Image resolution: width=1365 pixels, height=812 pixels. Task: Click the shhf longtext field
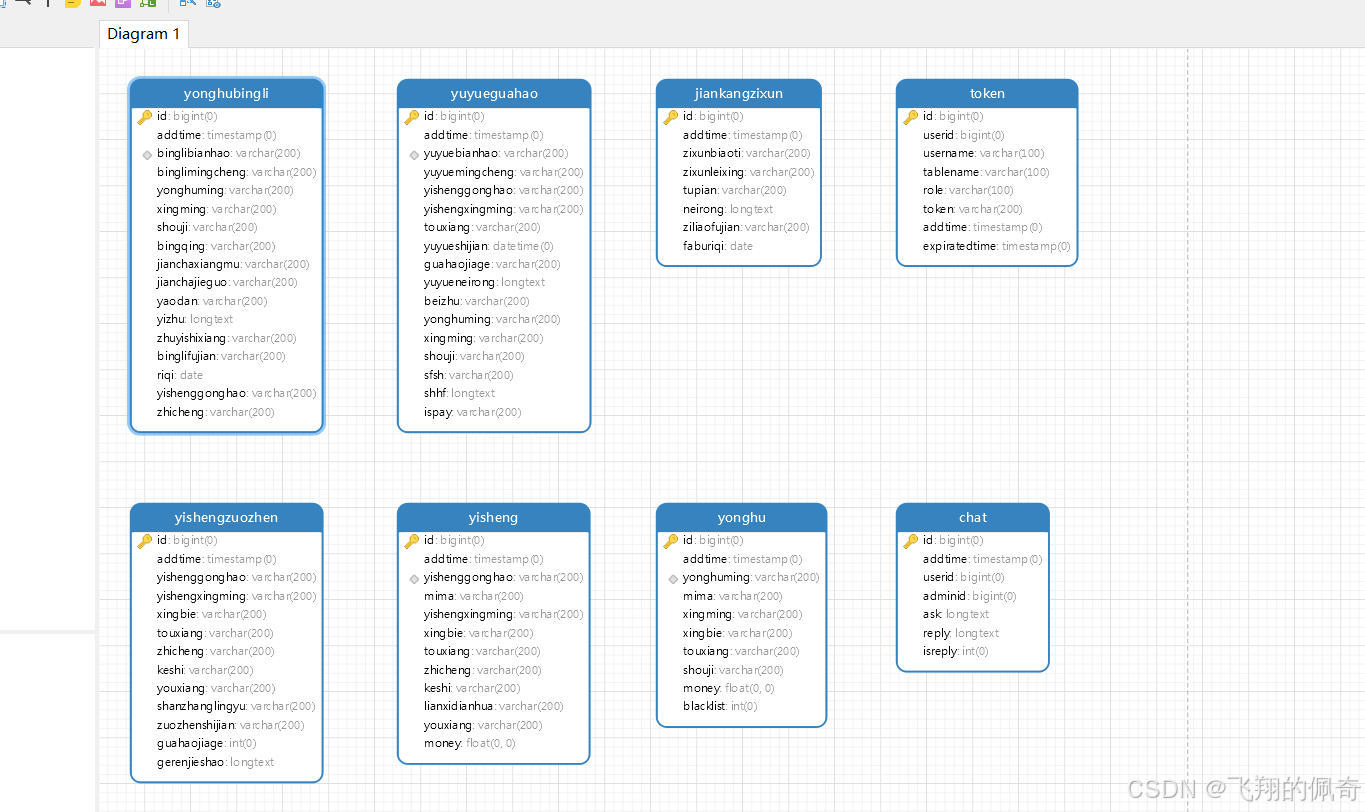click(x=460, y=393)
